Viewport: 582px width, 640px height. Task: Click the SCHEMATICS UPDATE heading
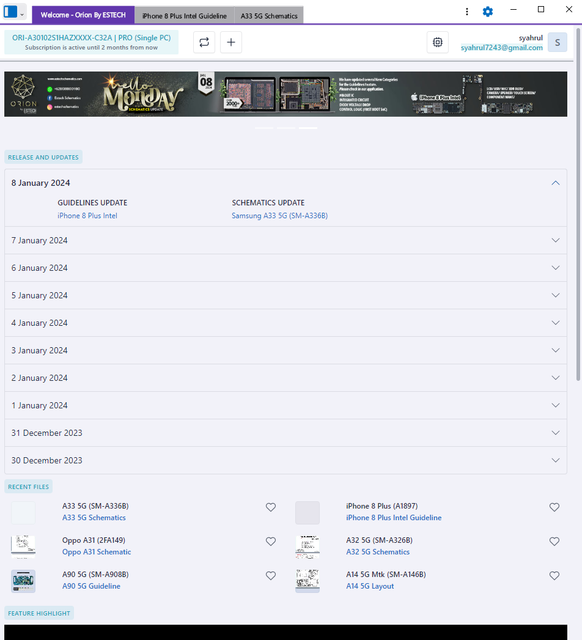(268, 203)
